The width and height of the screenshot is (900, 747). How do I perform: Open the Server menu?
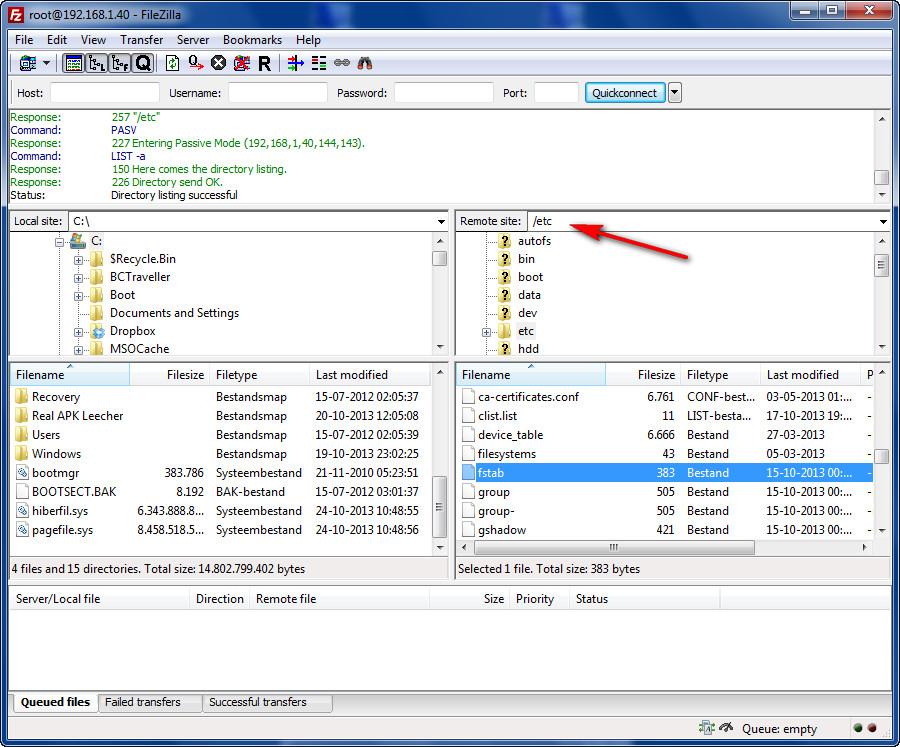click(193, 40)
